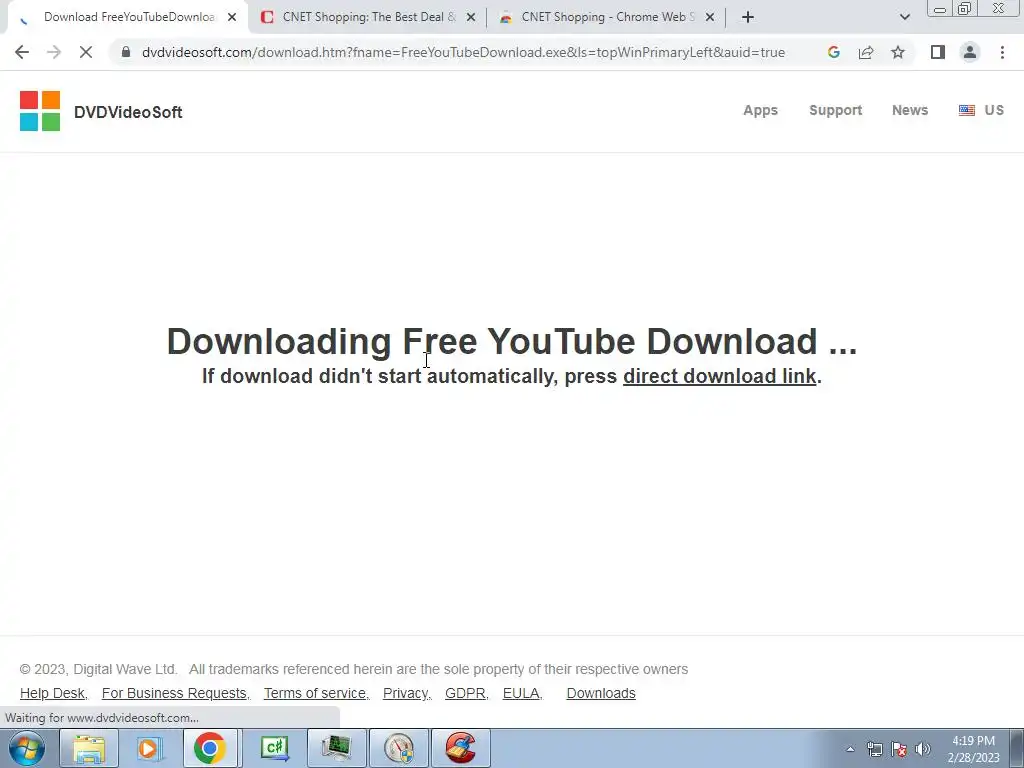Open the C# application in taskbar
The height and width of the screenshot is (768, 1024).
pos(274,748)
